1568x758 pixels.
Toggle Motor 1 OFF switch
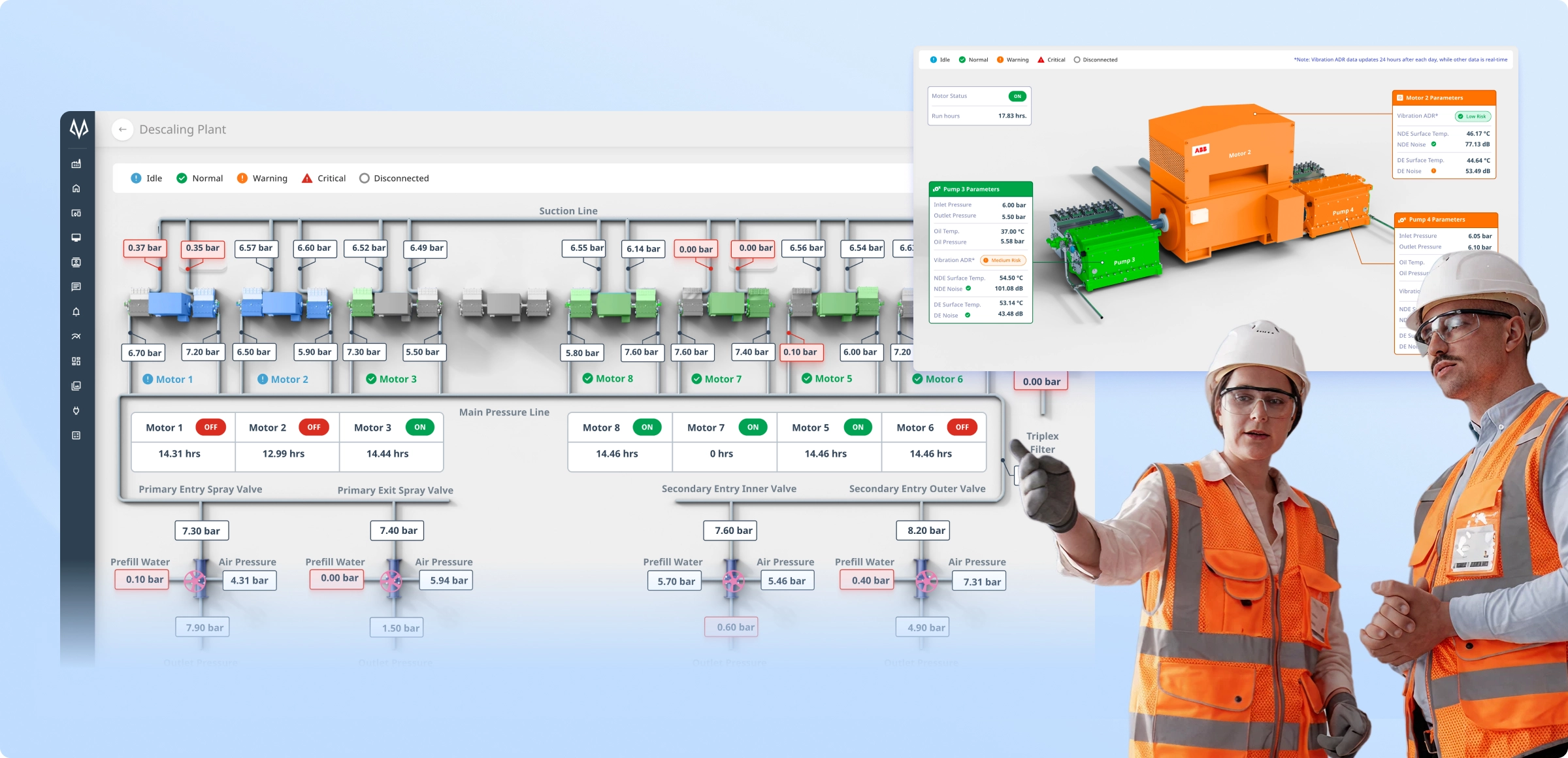coord(210,427)
